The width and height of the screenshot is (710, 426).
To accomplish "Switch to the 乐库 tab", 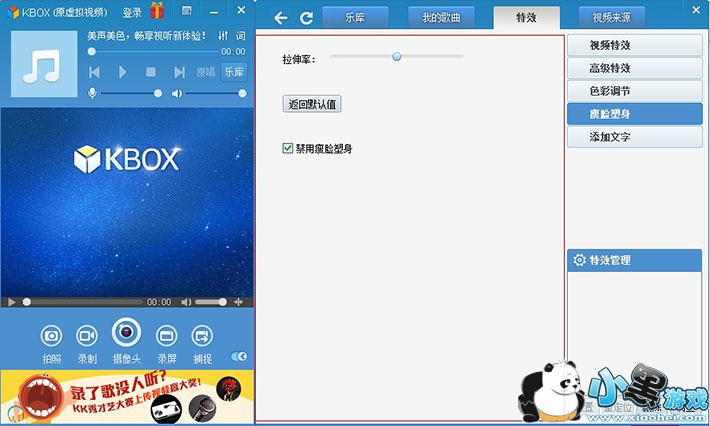I will tap(355, 18).
